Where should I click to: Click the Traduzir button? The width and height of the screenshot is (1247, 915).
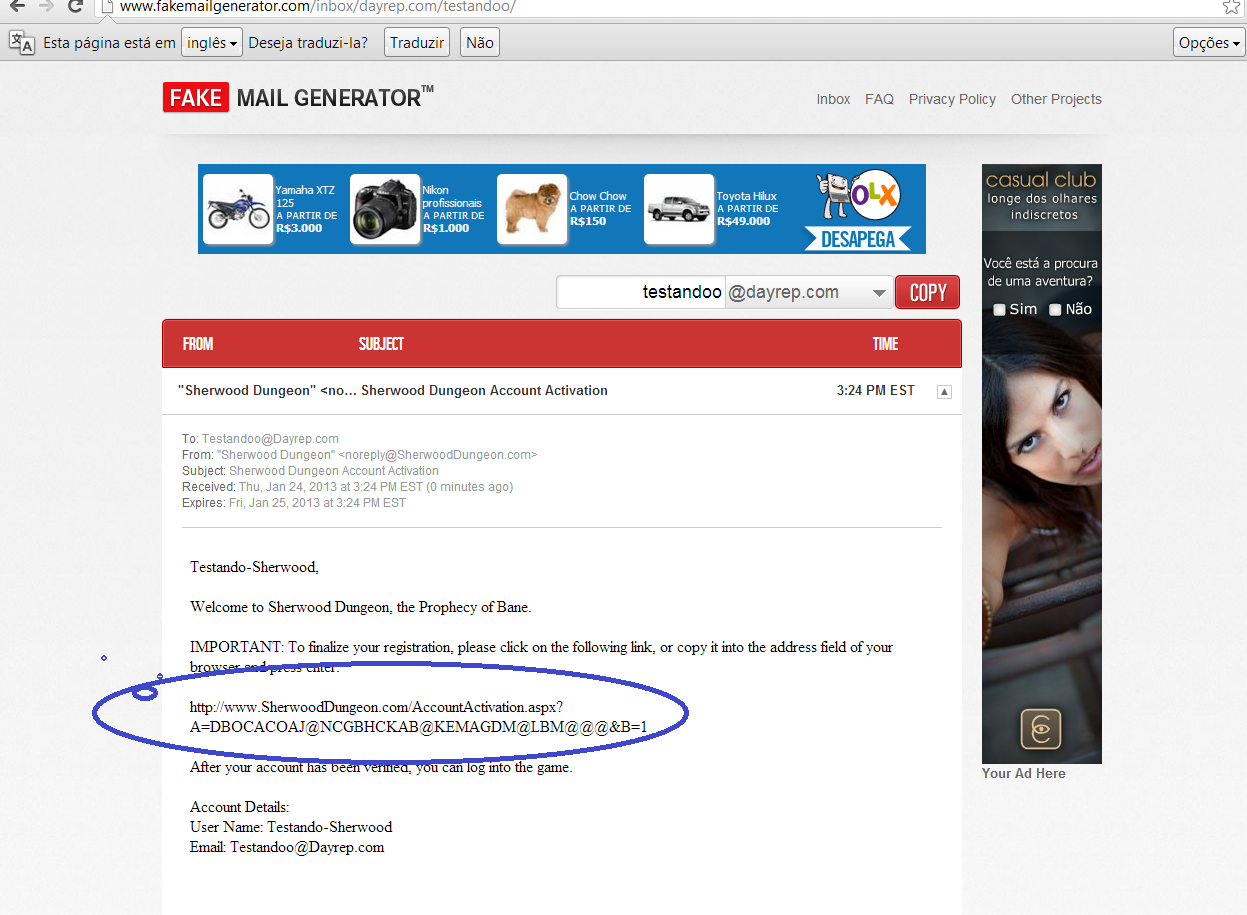(416, 43)
